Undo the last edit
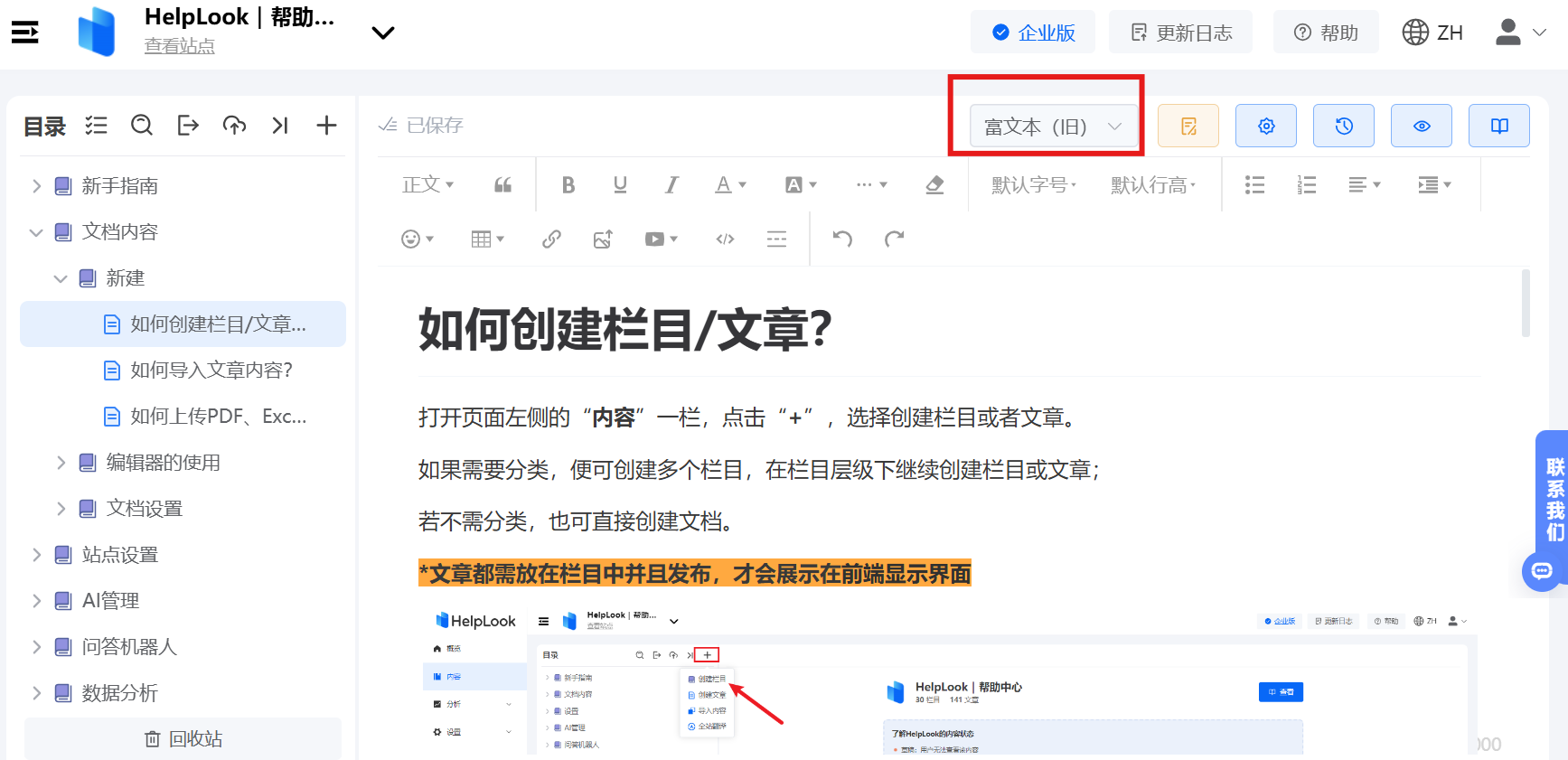The height and width of the screenshot is (760, 1568). click(842, 239)
